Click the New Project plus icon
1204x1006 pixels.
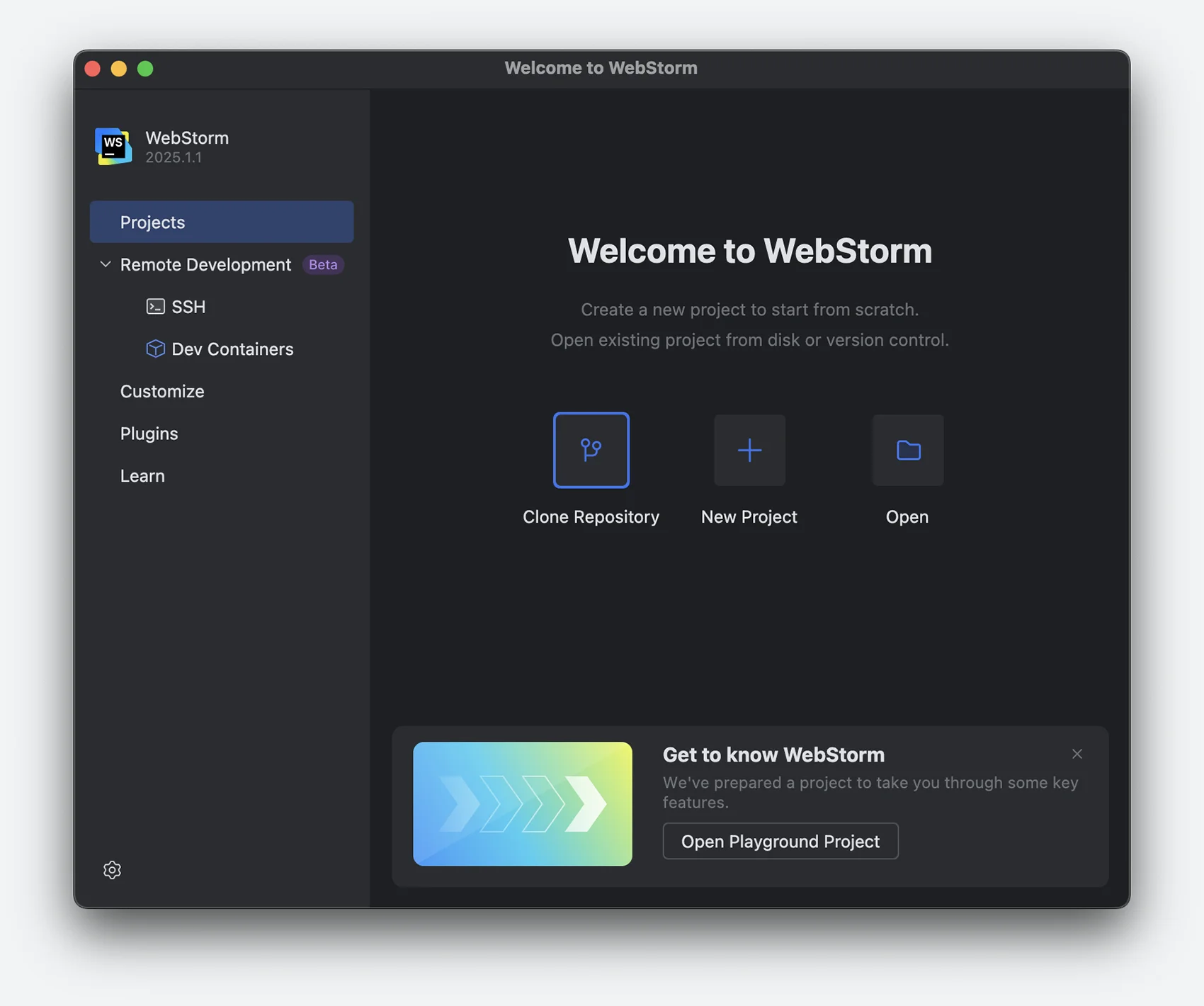click(x=749, y=450)
